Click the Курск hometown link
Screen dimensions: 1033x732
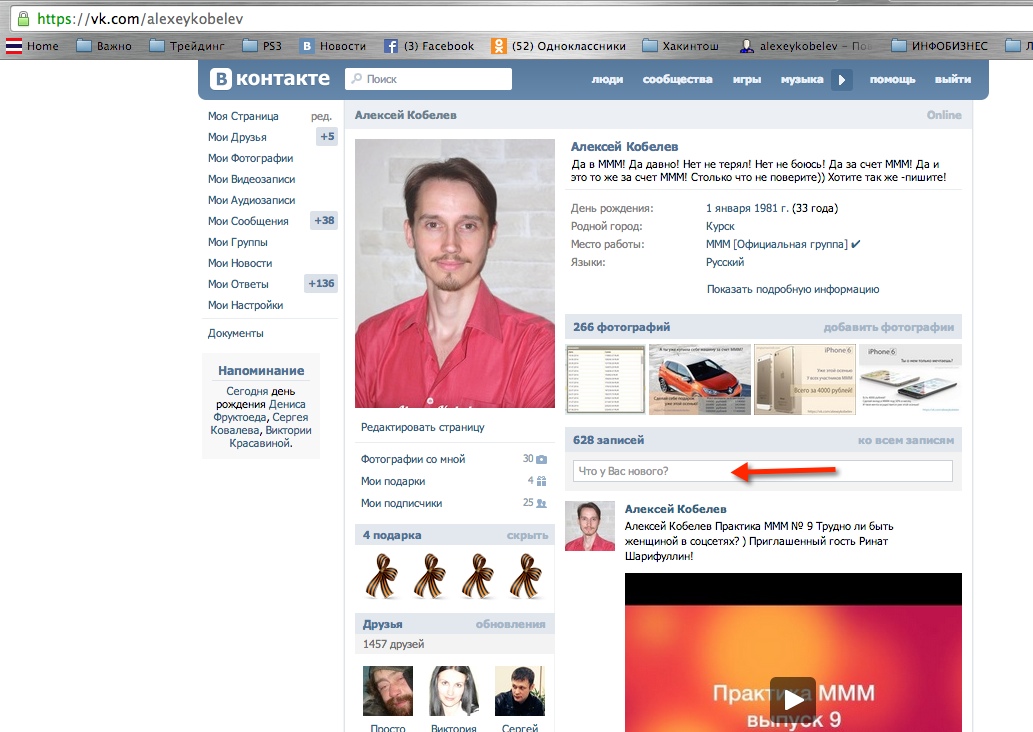coord(719,226)
